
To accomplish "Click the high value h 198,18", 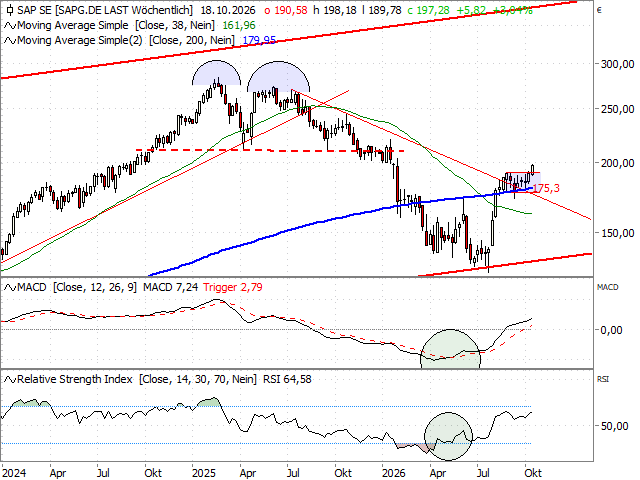I will [335, 10].
